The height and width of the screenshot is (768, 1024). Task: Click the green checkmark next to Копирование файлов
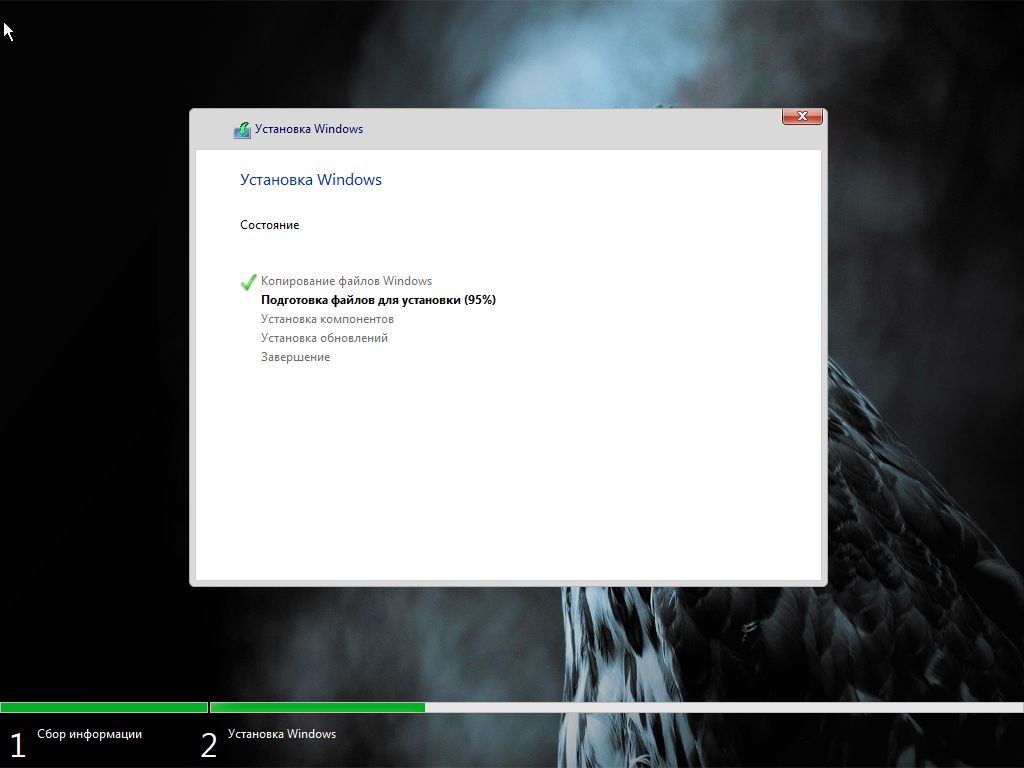[249, 282]
